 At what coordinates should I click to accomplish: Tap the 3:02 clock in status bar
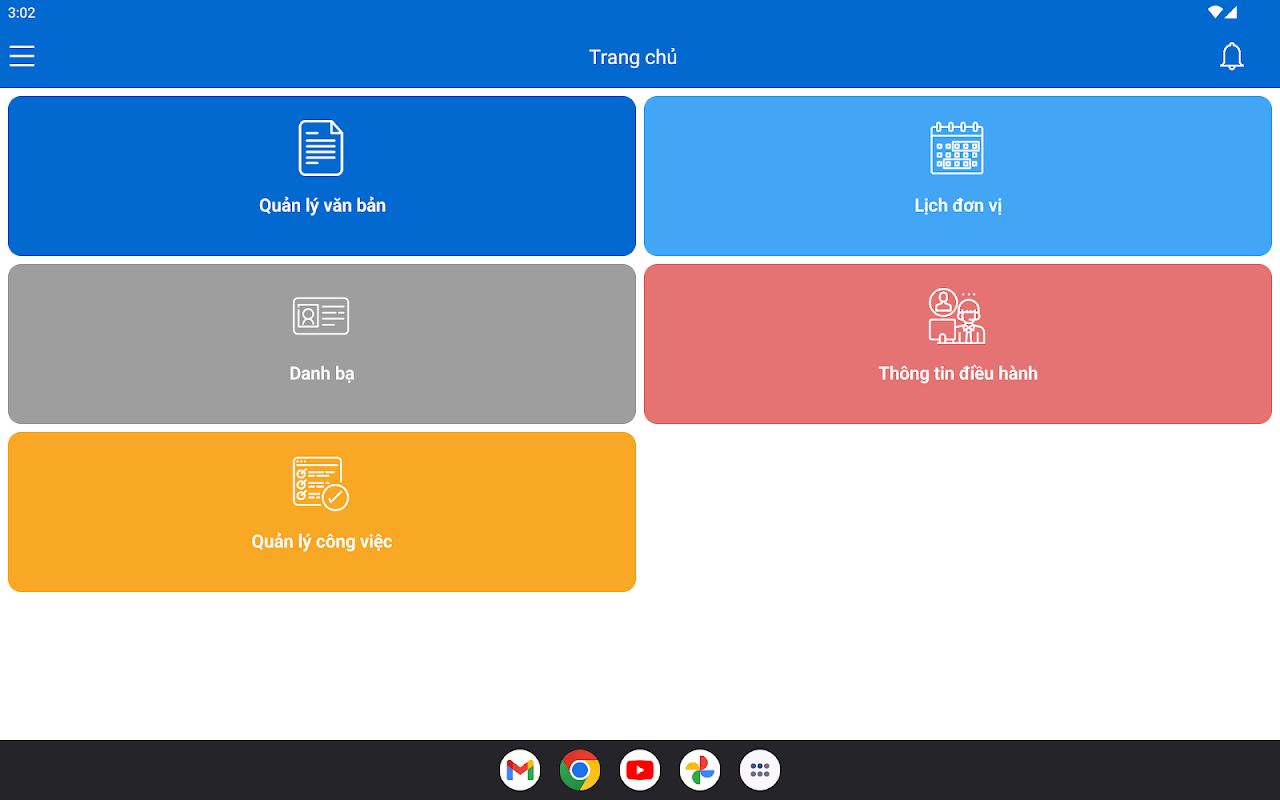22,13
